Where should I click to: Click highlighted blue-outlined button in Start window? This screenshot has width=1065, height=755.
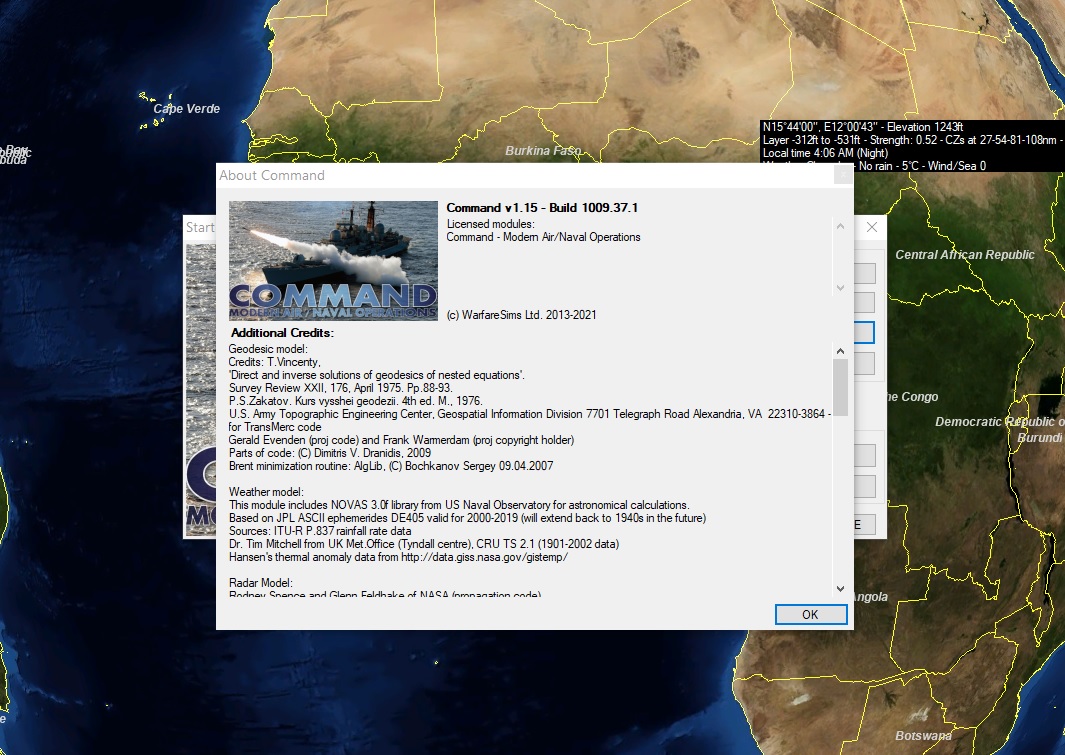(x=864, y=333)
